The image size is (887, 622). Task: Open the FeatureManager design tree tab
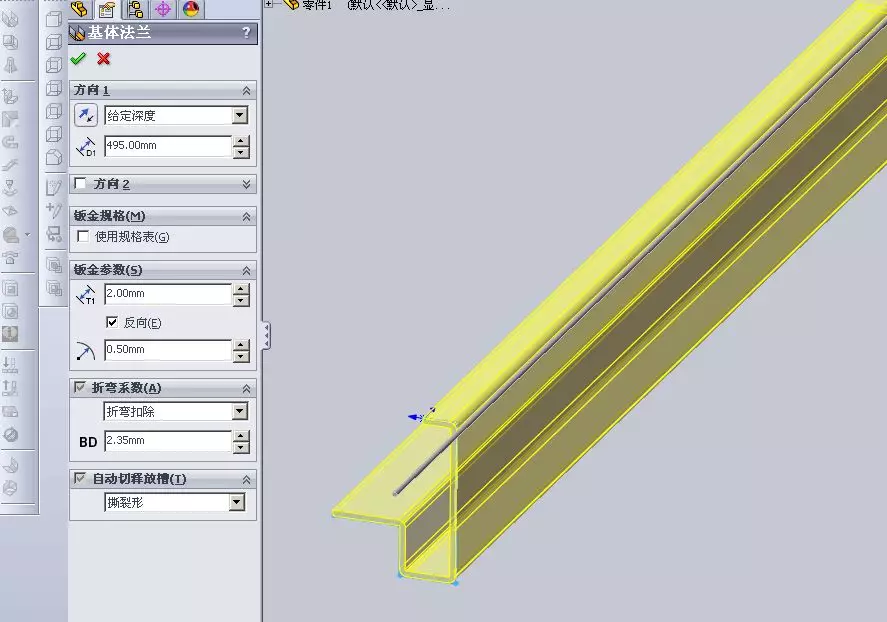pos(80,9)
